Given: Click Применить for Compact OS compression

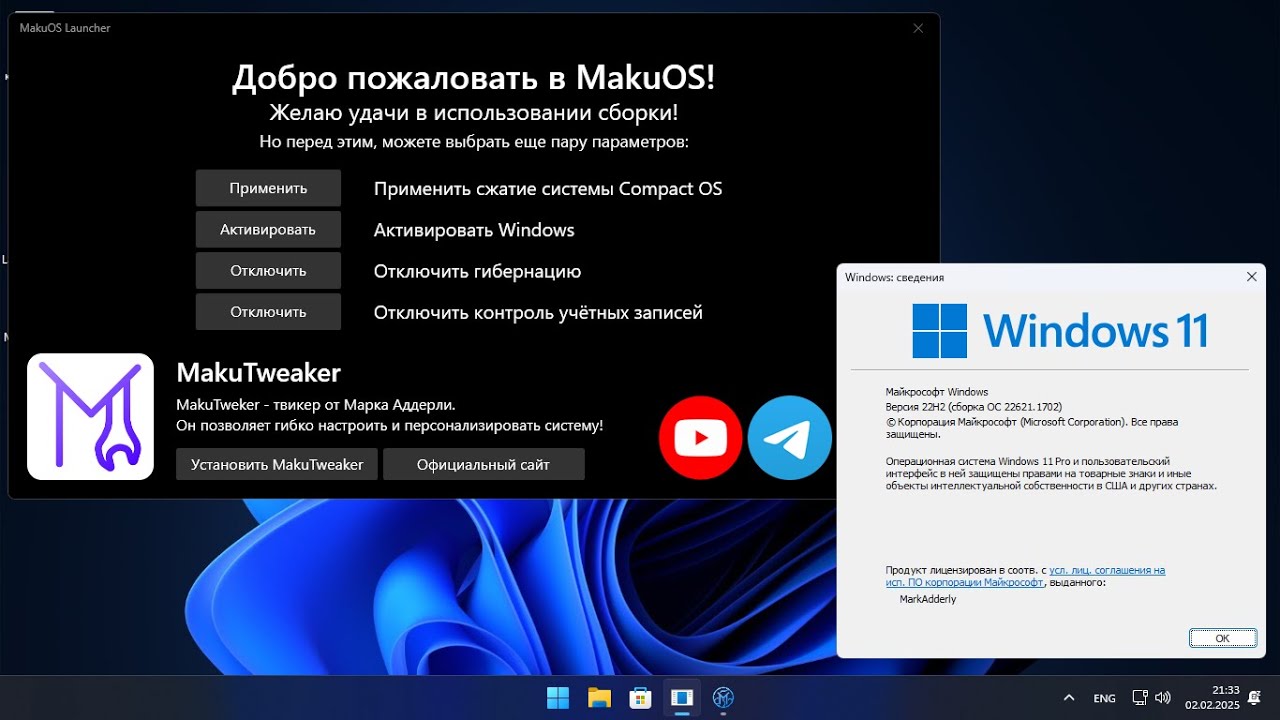Looking at the screenshot, I should point(268,188).
